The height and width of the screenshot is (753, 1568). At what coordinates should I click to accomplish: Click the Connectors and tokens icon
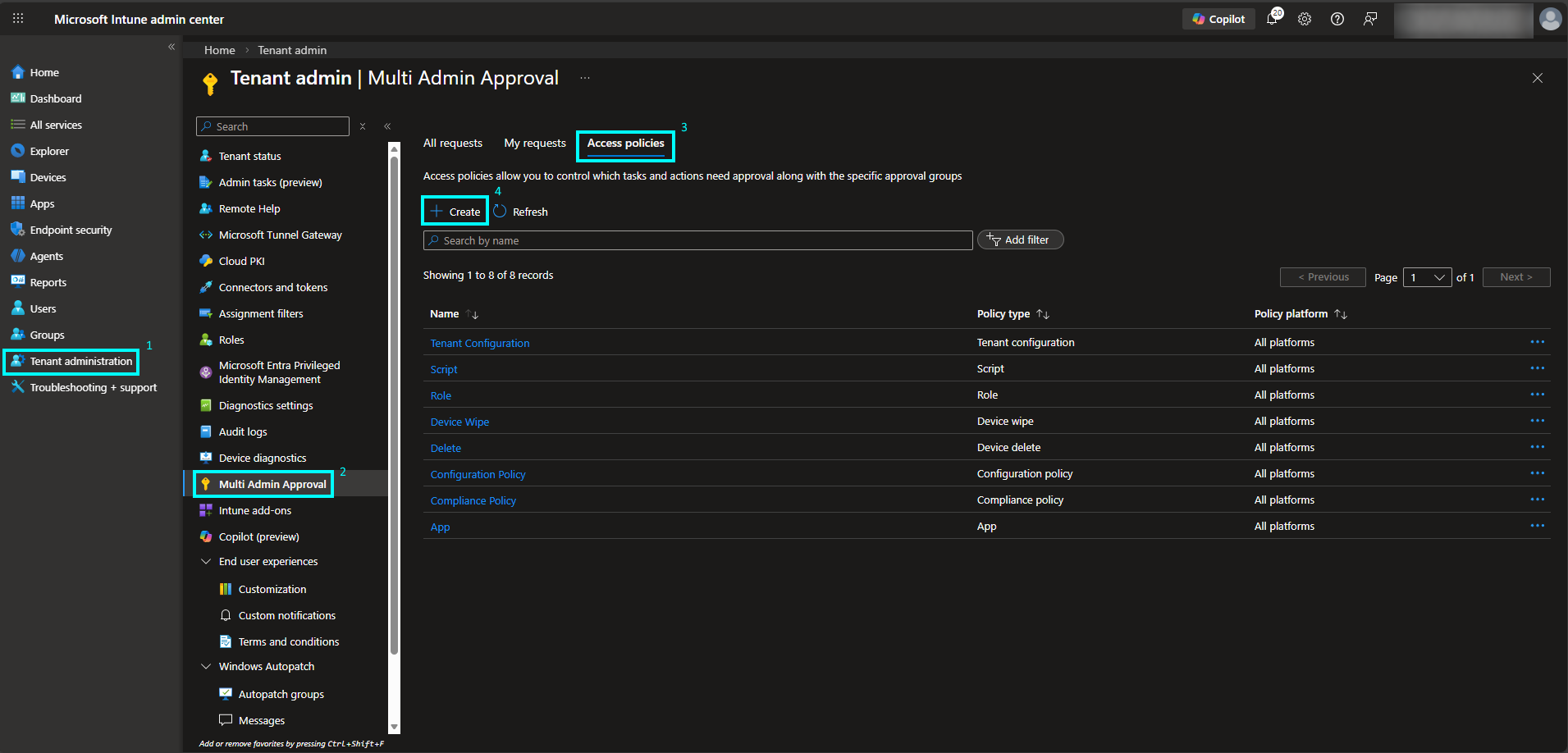[206, 287]
